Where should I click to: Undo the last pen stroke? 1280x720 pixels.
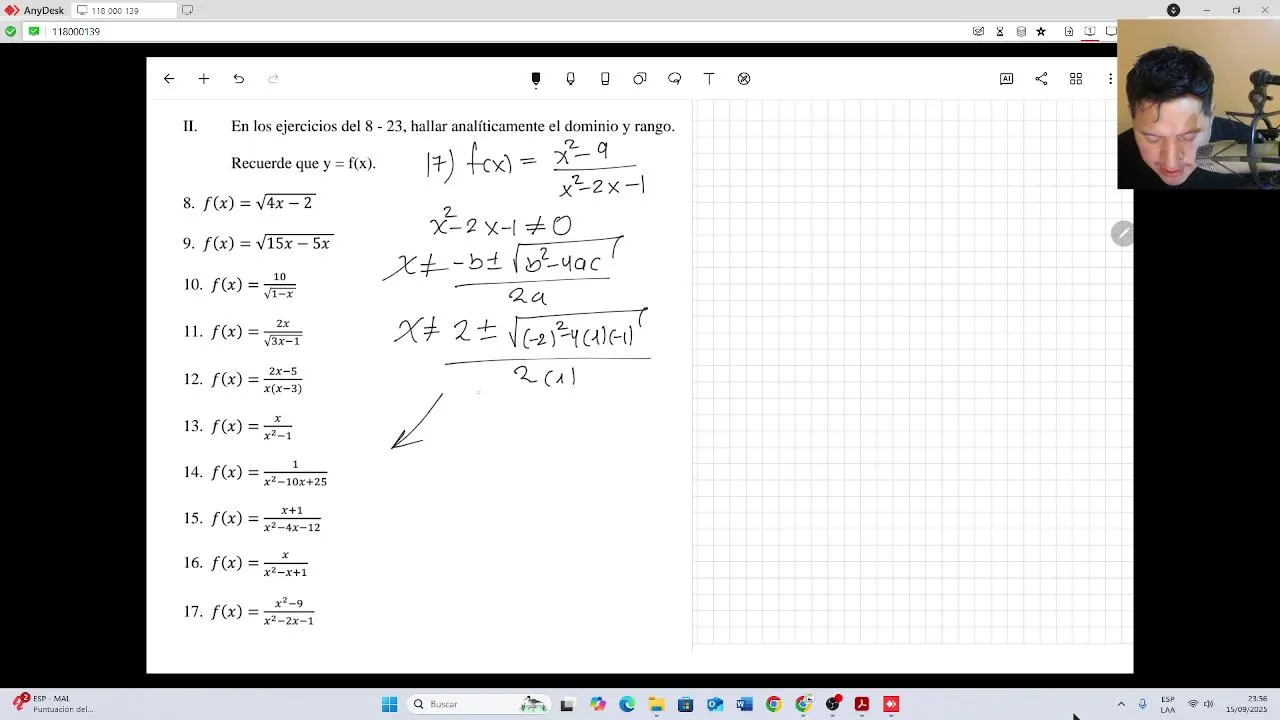[238, 79]
